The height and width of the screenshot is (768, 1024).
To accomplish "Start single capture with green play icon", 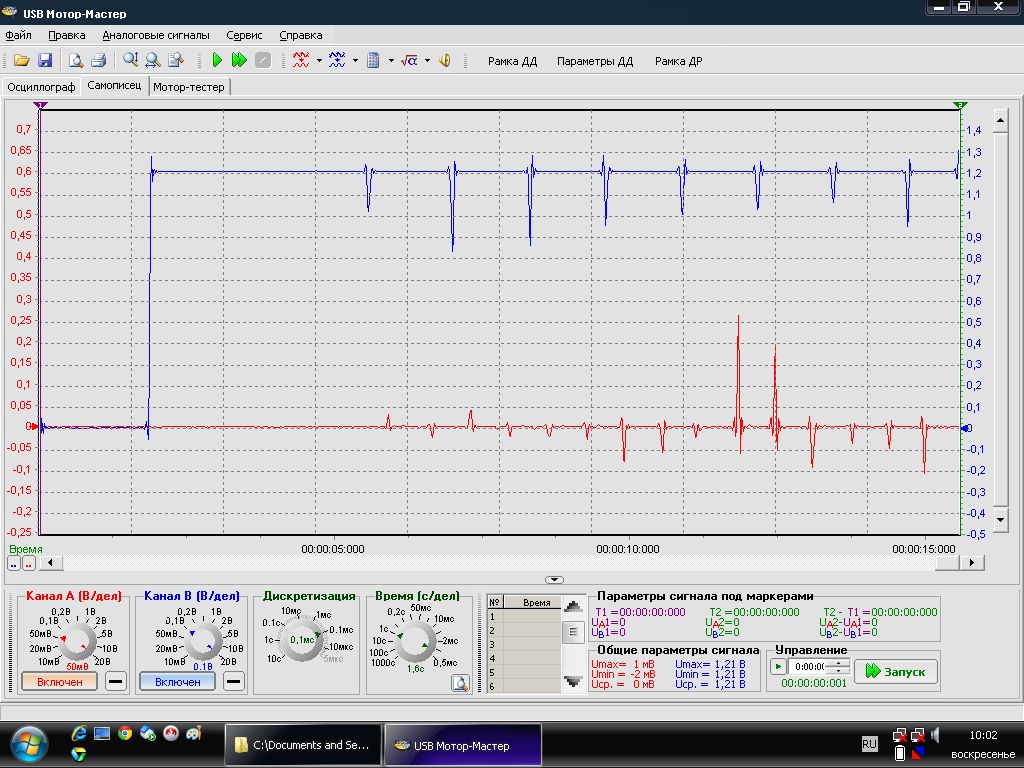I will coord(217,61).
